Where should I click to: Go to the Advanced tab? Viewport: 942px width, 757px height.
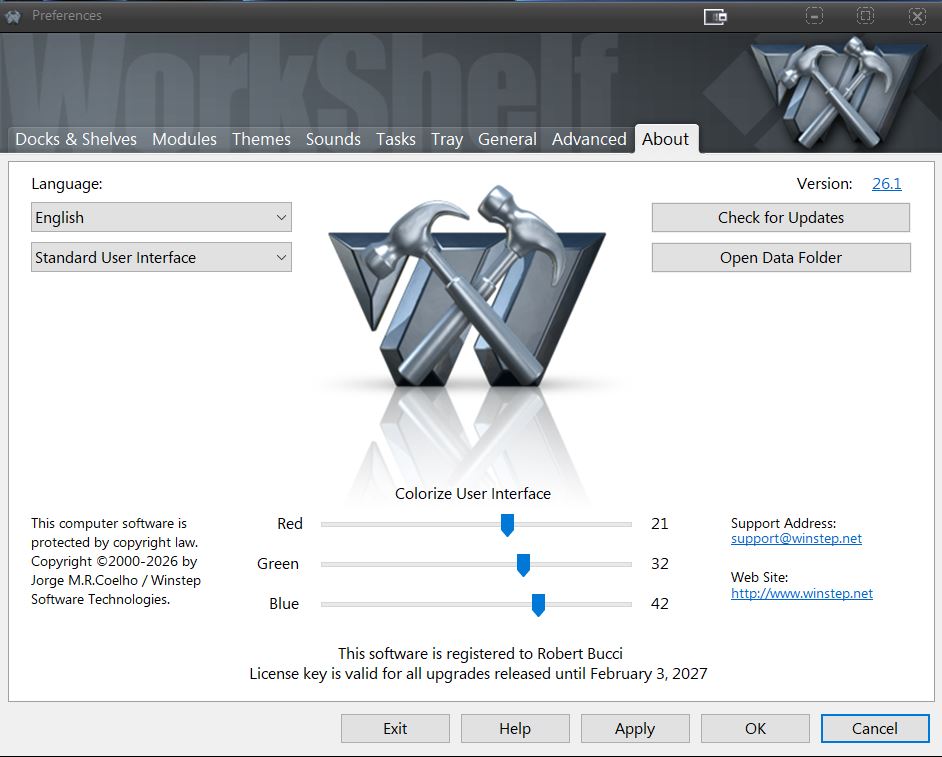pyautogui.click(x=589, y=139)
